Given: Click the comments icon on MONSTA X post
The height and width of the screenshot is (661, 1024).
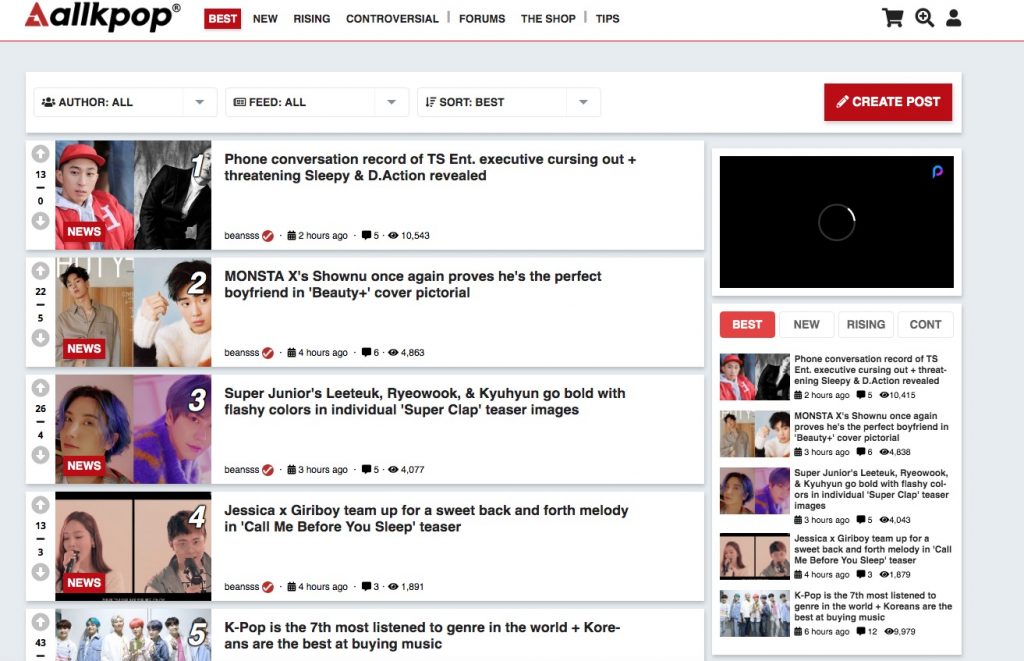Looking at the screenshot, I should tap(366, 352).
